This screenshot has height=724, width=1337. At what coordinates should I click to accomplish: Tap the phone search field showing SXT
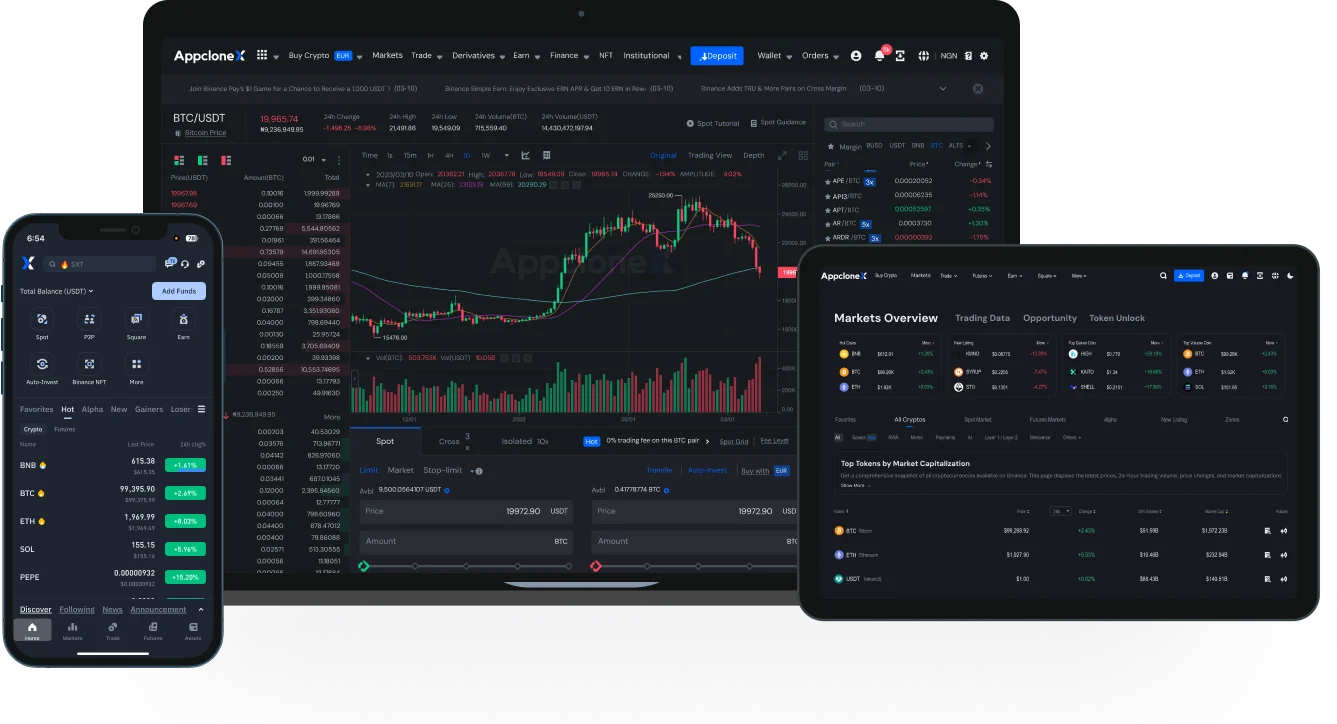coord(100,264)
